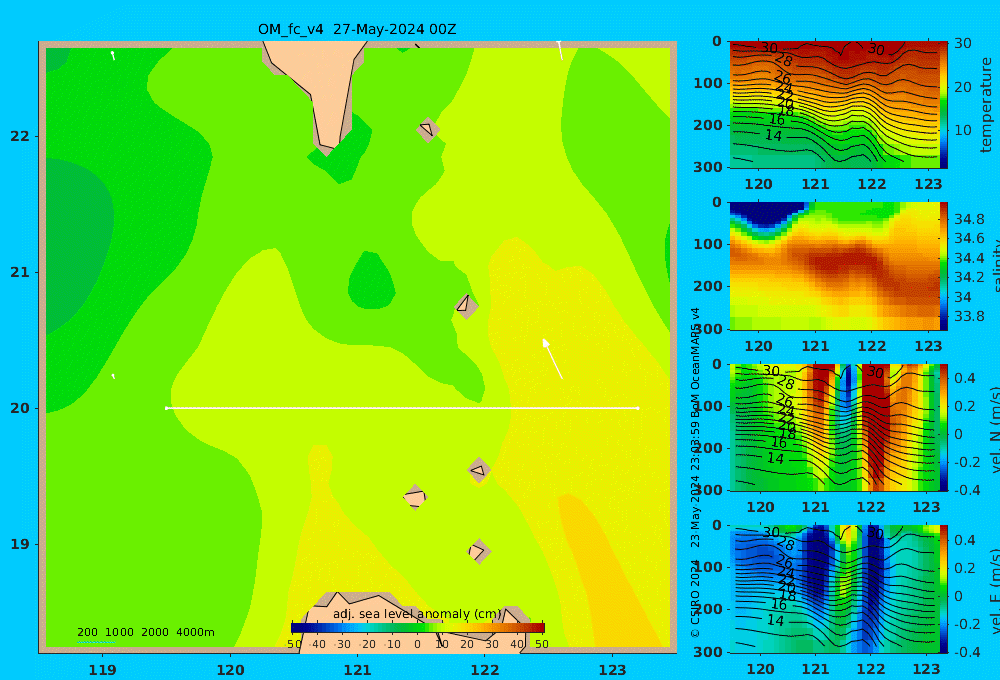The width and height of the screenshot is (1000, 680).
Task: Click the main map's longitude label 119
Action: tap(103, 670)
